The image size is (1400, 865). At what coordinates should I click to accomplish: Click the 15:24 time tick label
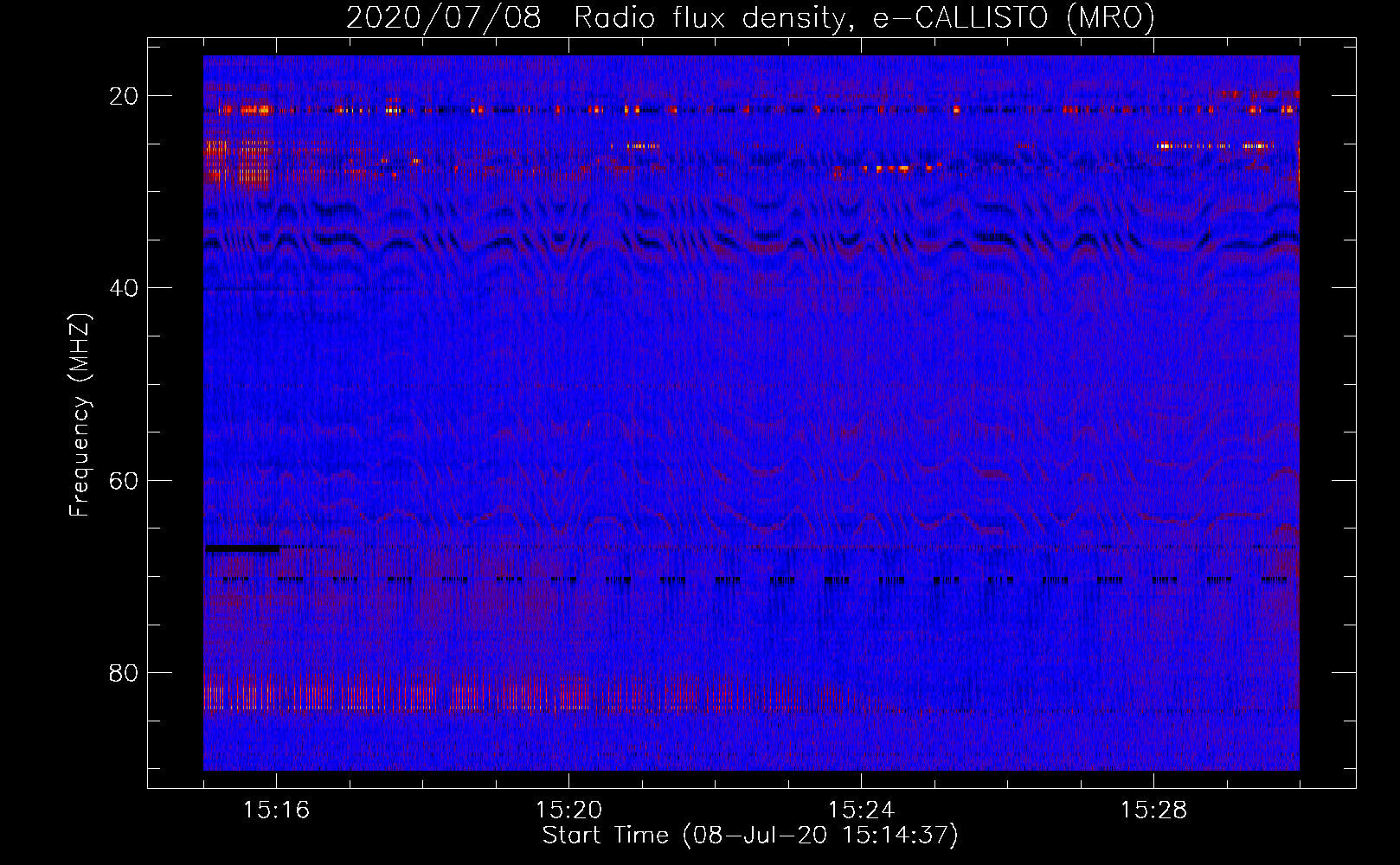coord(861,811)
